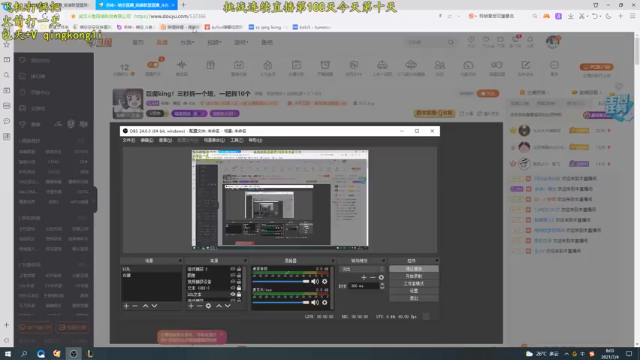Move source down with arrow in 来源 dock
The image size is (640, 360).
[228, 306]
